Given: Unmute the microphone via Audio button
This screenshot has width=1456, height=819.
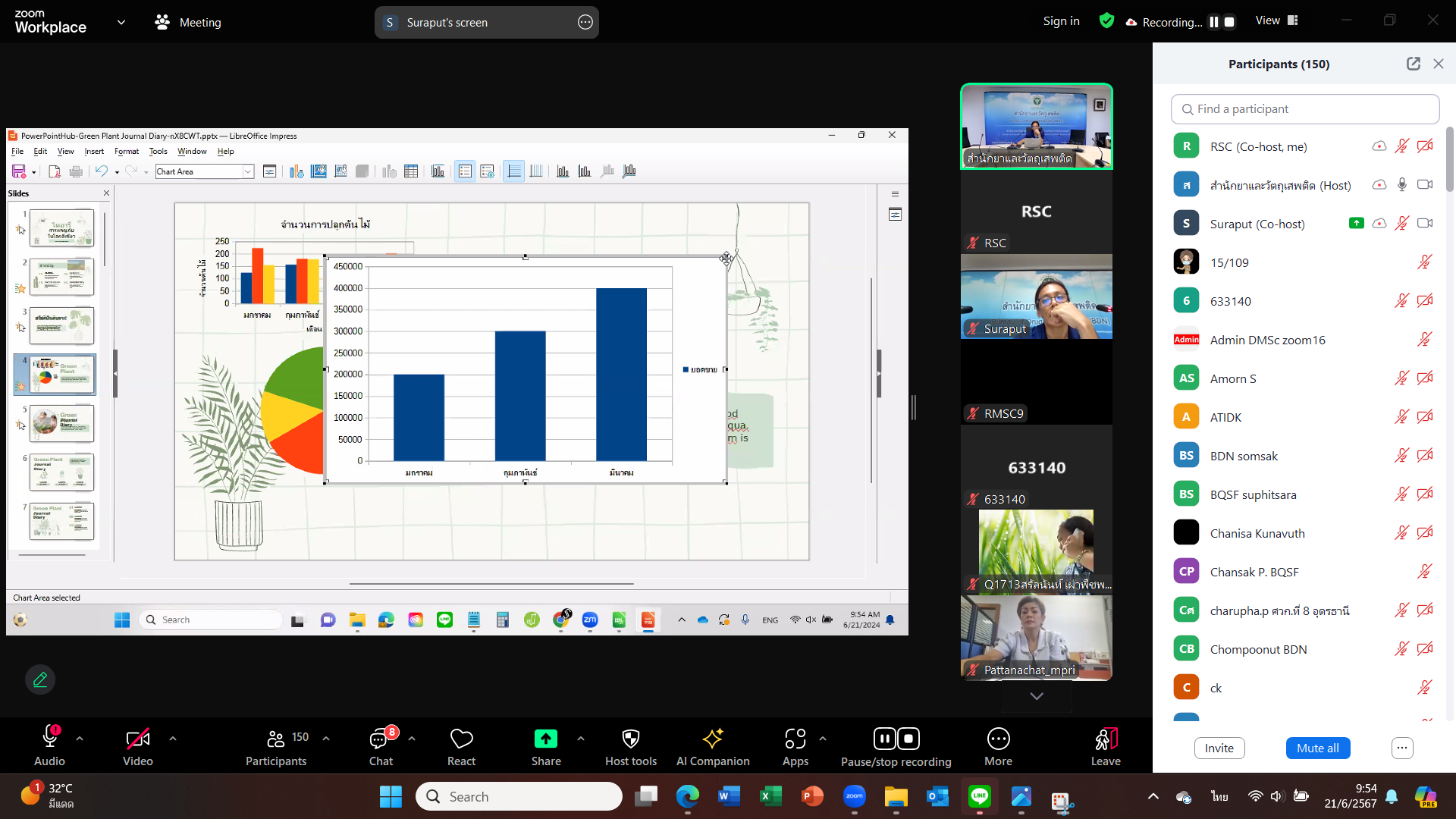Looking at the screenshot, I should (x=49, y=746).
